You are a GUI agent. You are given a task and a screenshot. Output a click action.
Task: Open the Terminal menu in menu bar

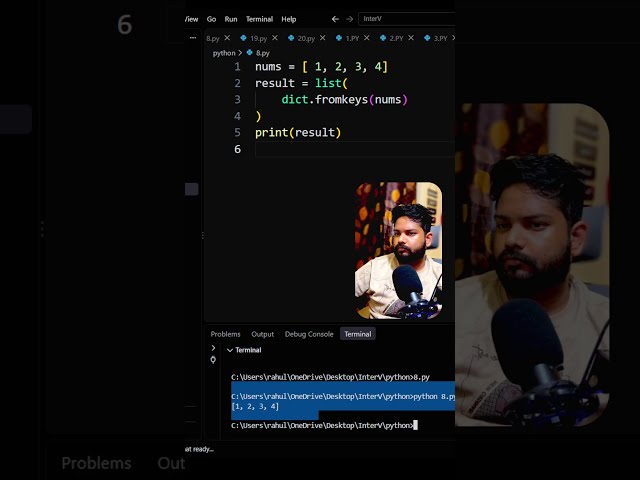(x=259, y=19)
